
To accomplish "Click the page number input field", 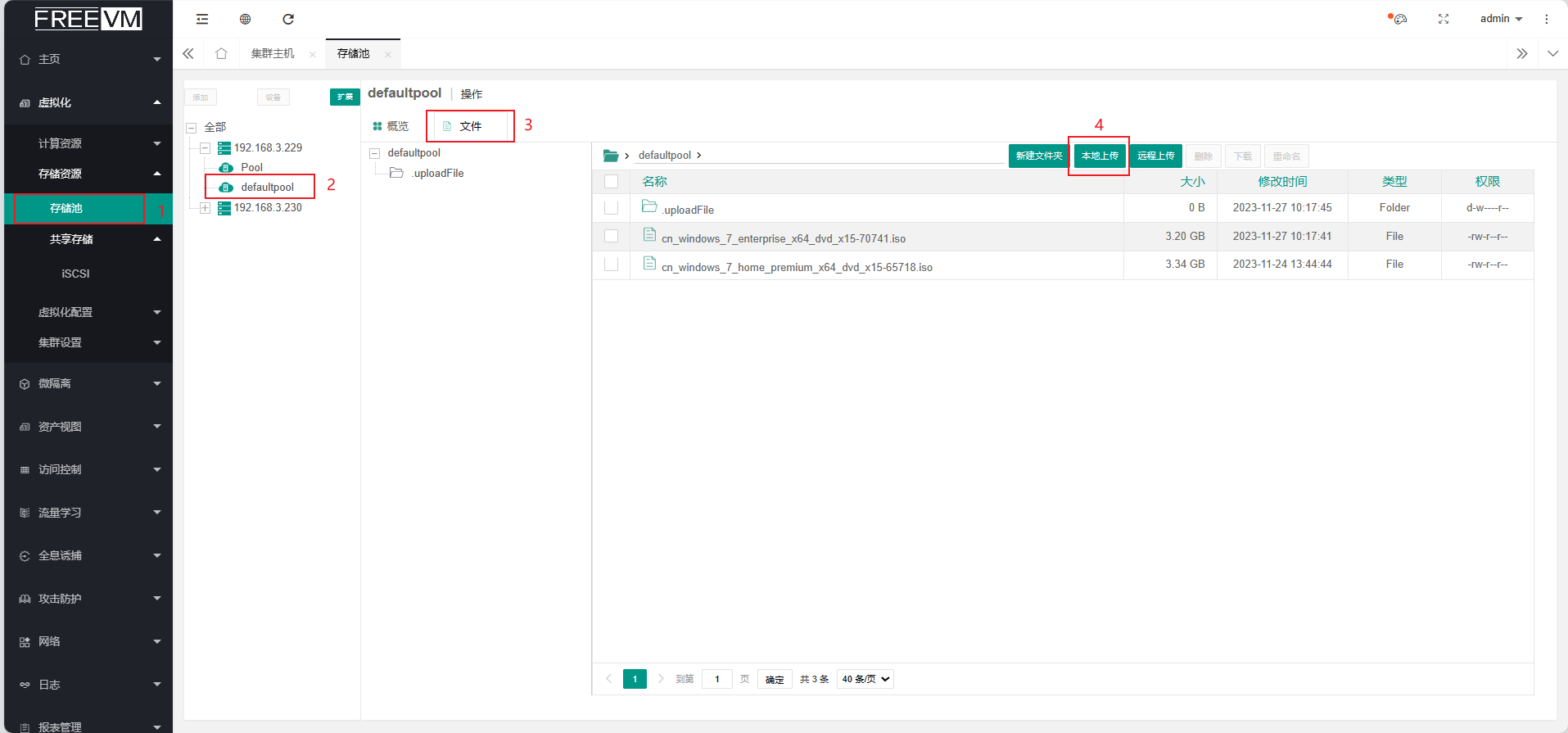I will [717, 679].
